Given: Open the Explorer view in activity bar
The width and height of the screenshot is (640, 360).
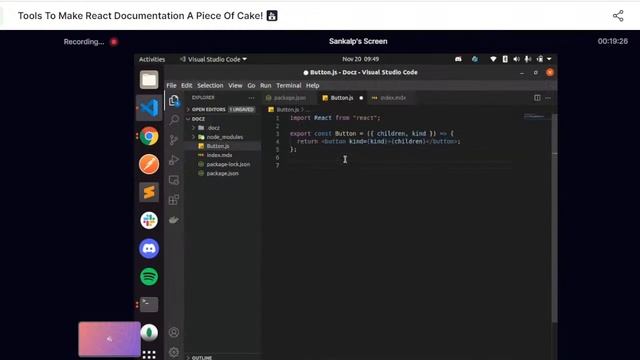Looking at the screenshot, I should pos(174,100).
